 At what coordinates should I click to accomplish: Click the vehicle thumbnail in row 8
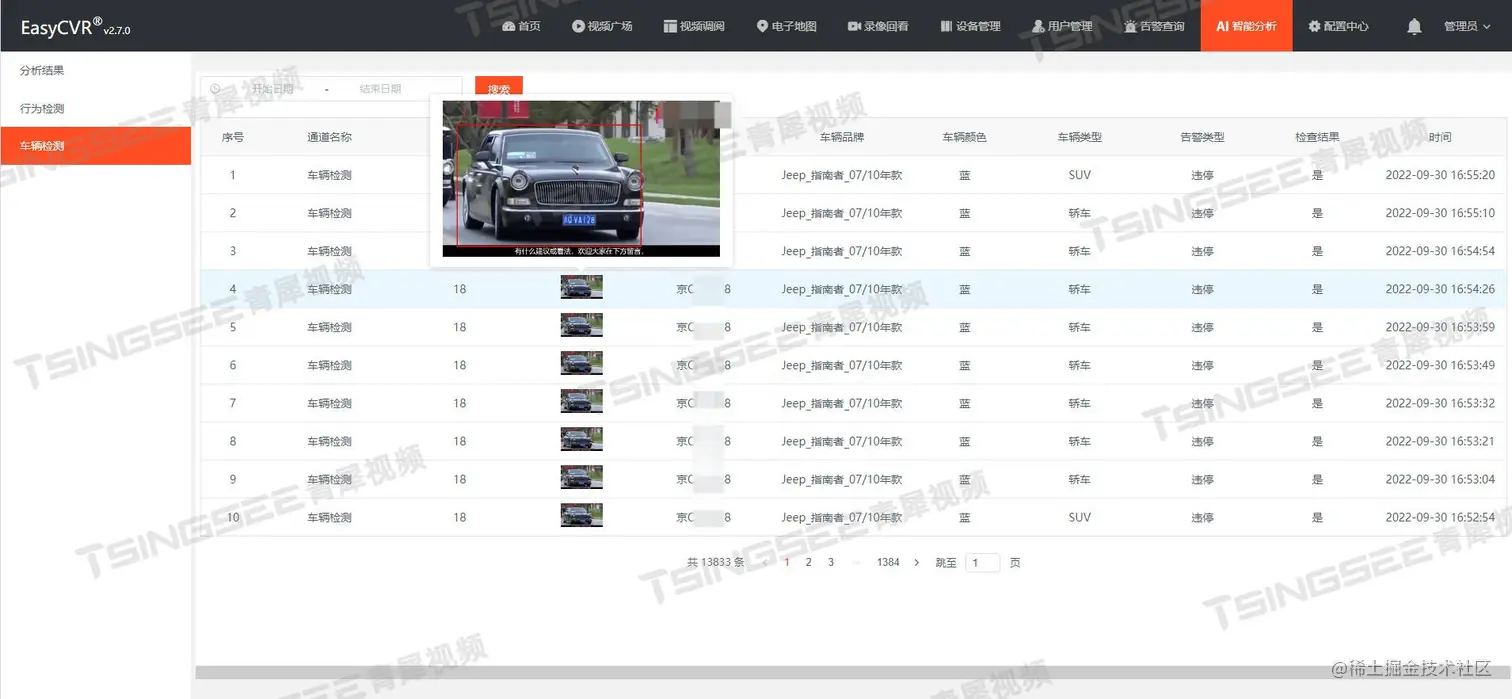pyautogui.click(x=581, y=440)
